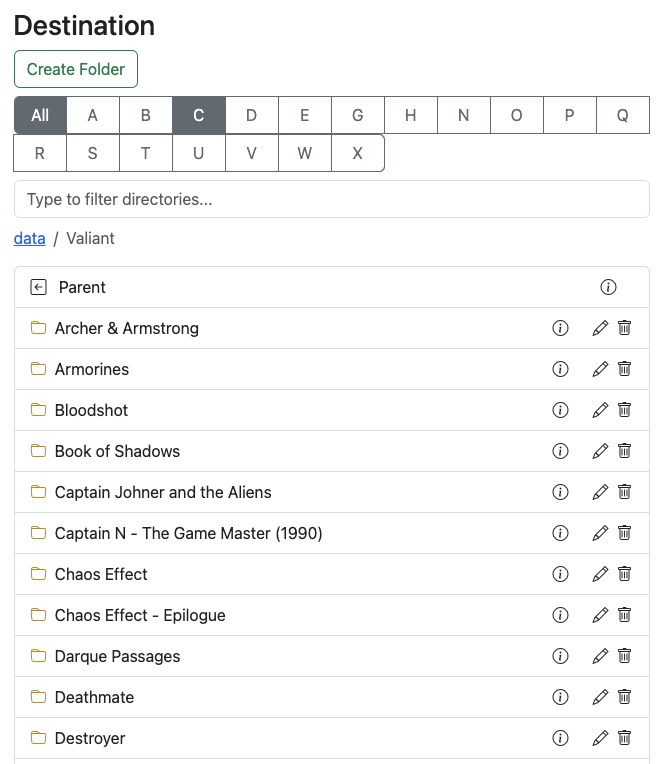Click the Create Folder button
This screenshot has width=660, height=764.
tap(76, 69)
